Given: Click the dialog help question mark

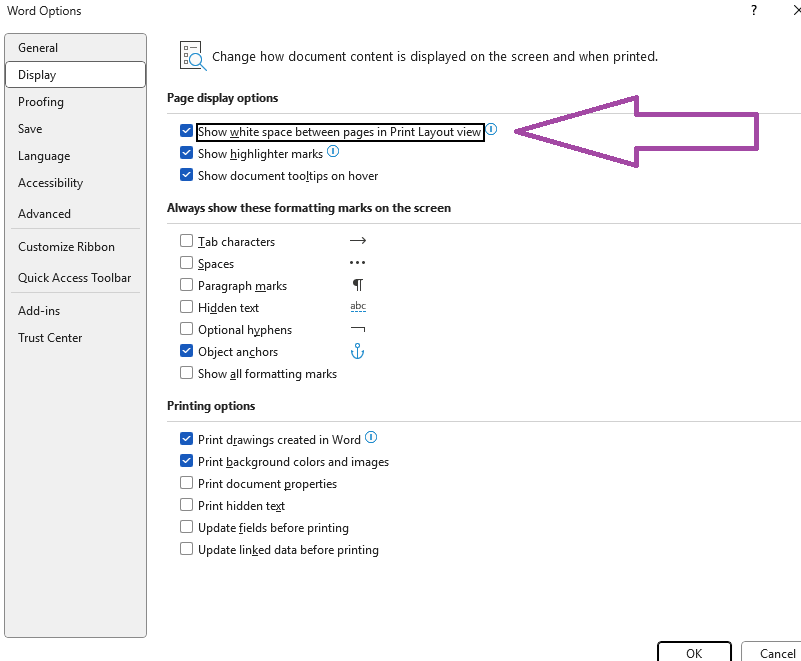Looking at the screenshot, I should coord(753,10).
